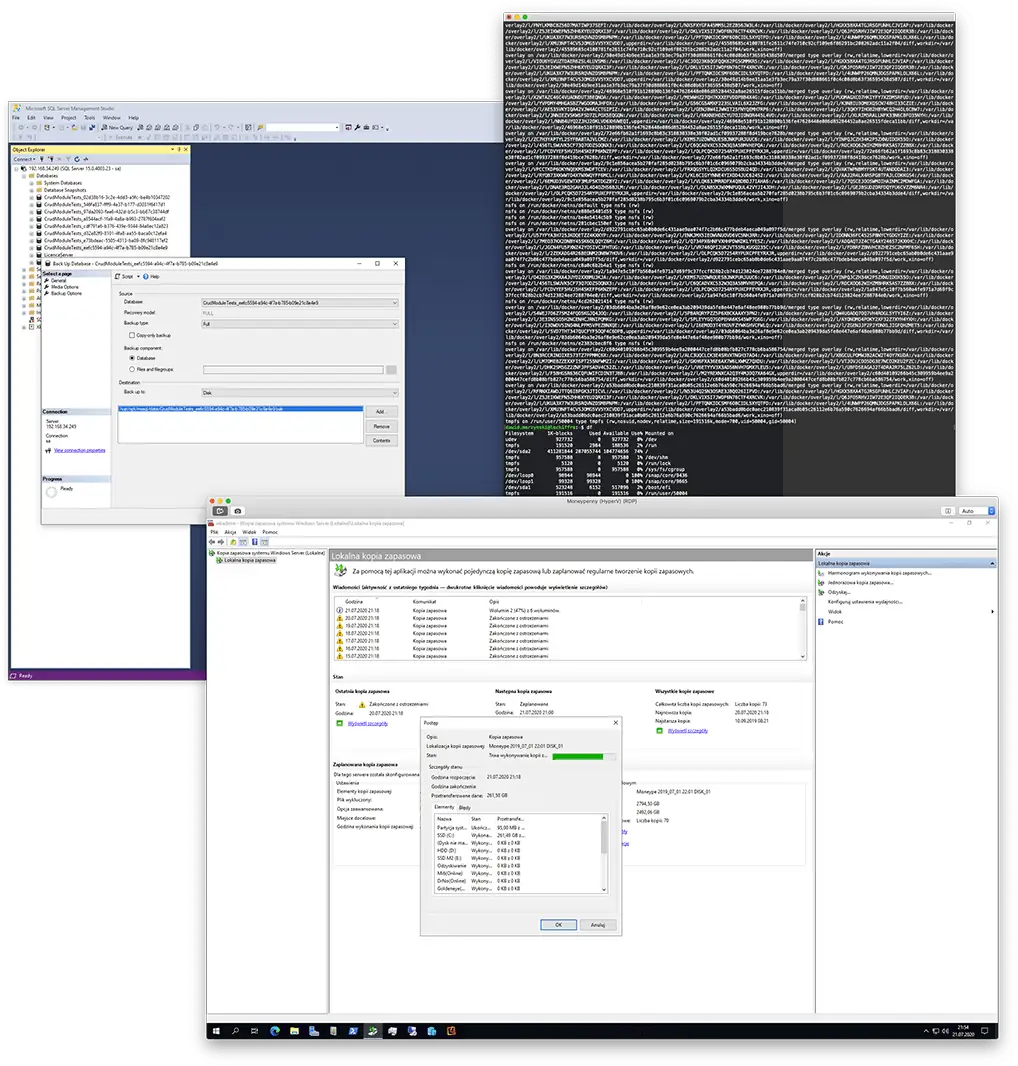Image resolution: width=1018 pixels, height=1066 pixels.
Task: Open the Back up to dropdown
Action: tap(300, 393)
